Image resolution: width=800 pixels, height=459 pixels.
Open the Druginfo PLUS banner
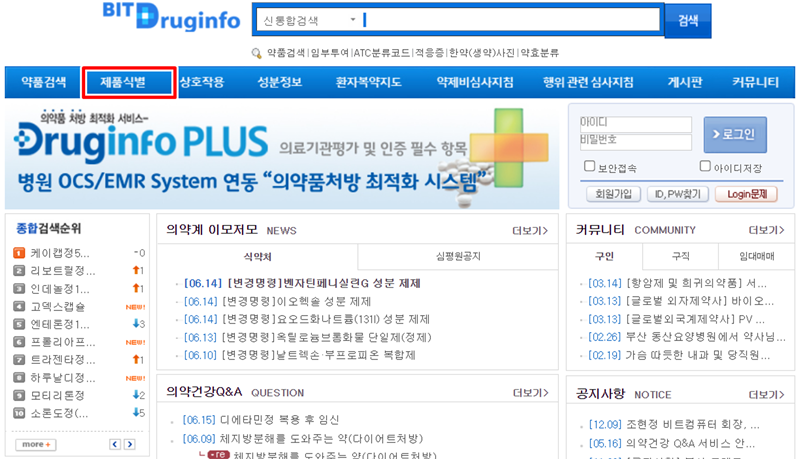pyautogui.click(x=282, y=157)
